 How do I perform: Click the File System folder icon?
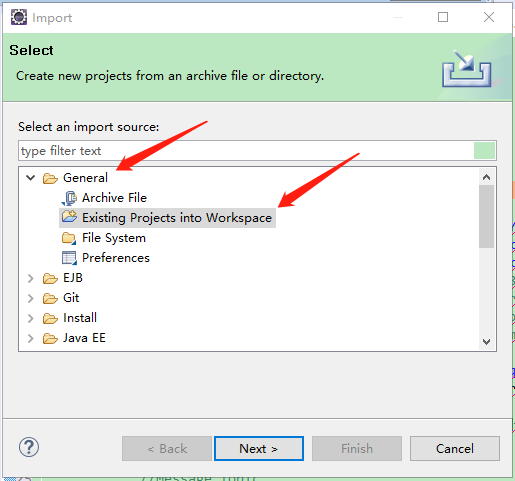pyautogui.click(x=69, y=238)
